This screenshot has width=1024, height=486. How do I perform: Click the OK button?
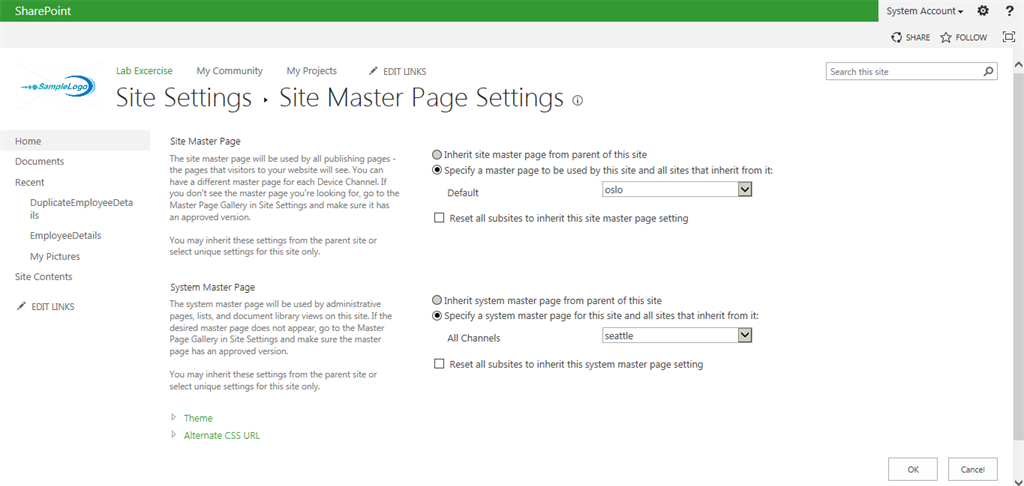[x=913, y=469]
